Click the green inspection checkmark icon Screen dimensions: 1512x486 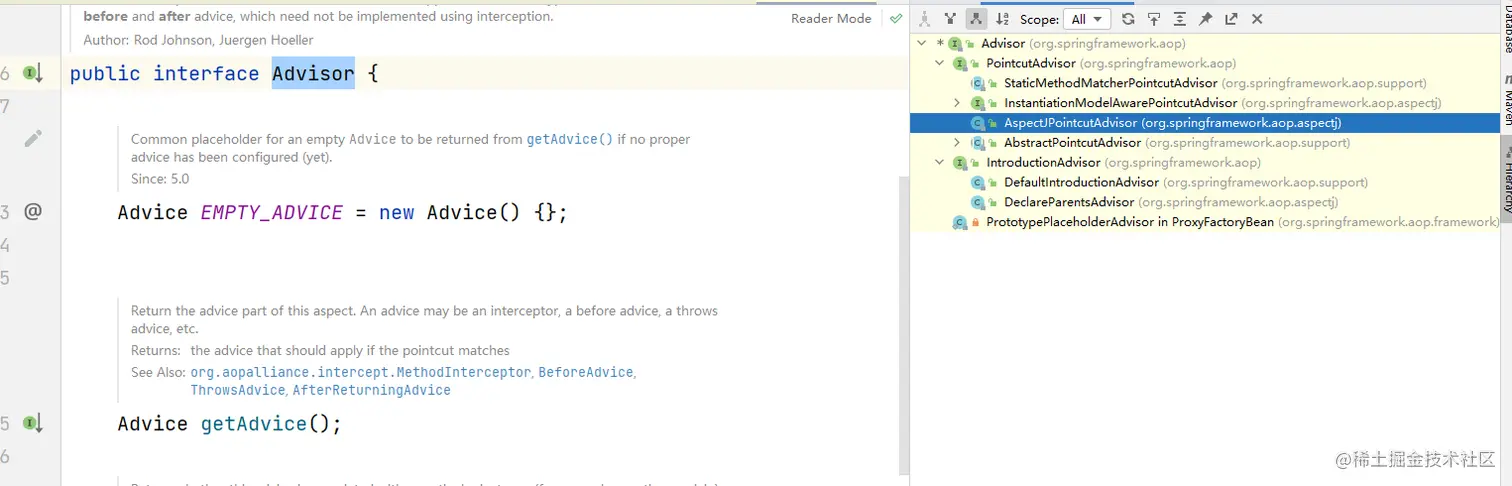[895, 19]
